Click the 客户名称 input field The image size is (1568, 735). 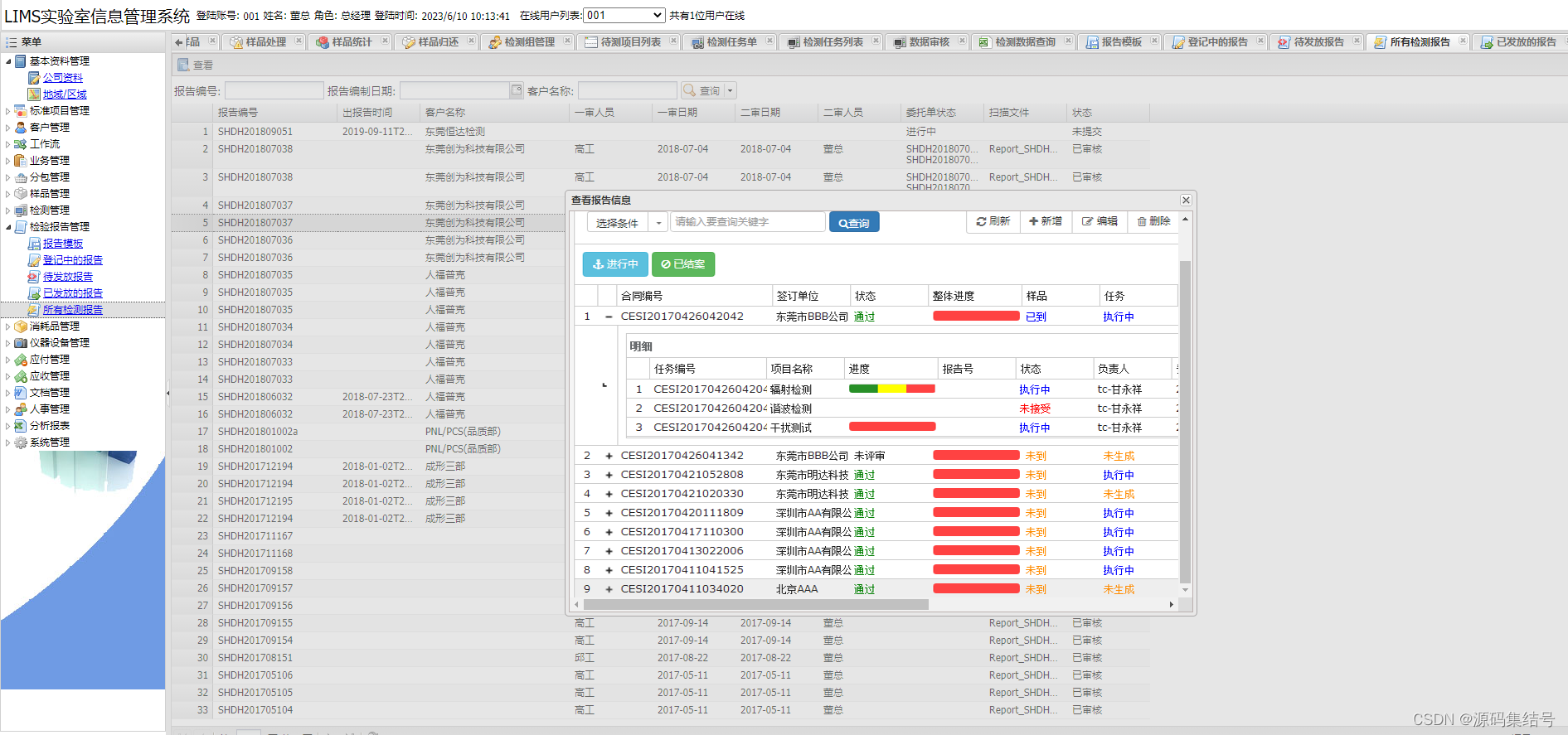click(x=628, y=90)
